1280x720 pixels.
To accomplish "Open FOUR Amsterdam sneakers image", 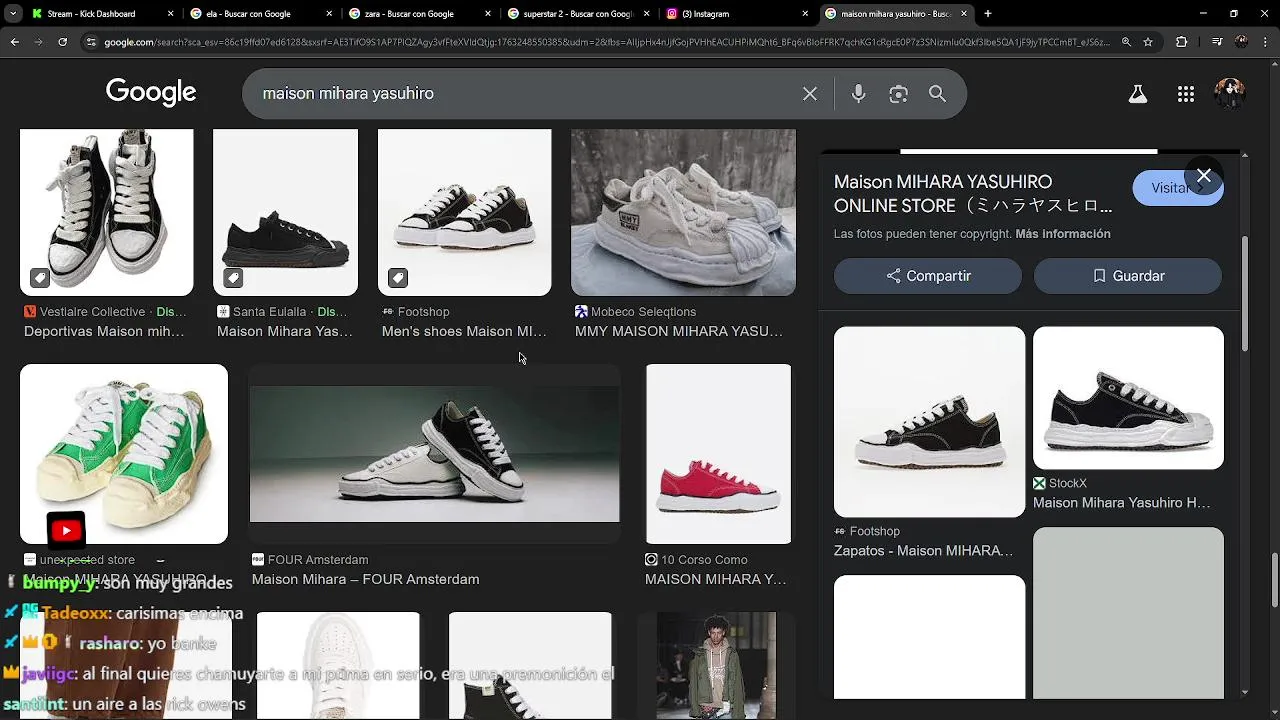I will (434, 454).
